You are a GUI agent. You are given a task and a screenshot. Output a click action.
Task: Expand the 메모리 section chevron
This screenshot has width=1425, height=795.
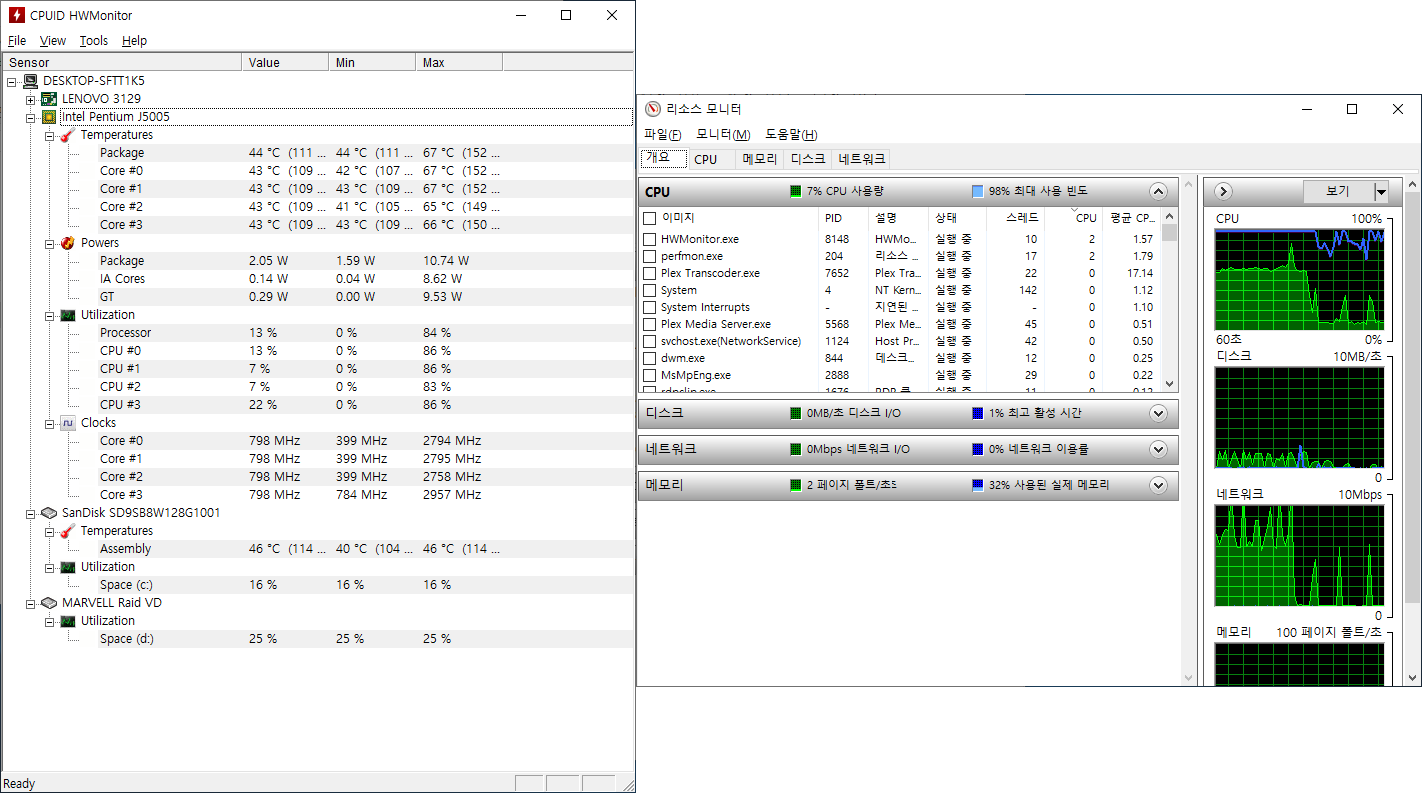1158,485
